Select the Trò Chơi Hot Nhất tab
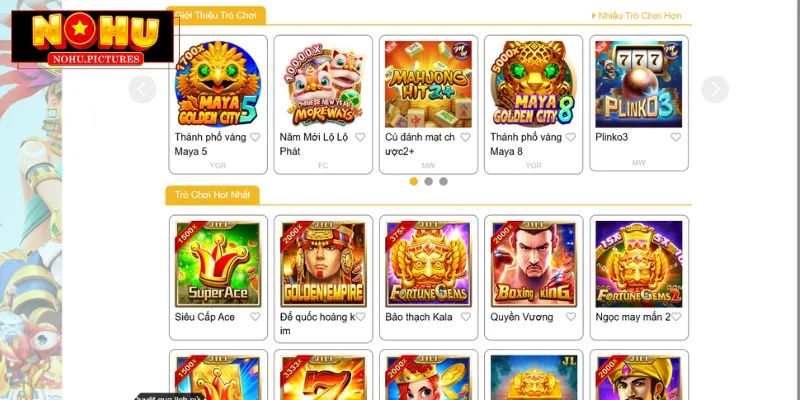 point(212,195)
